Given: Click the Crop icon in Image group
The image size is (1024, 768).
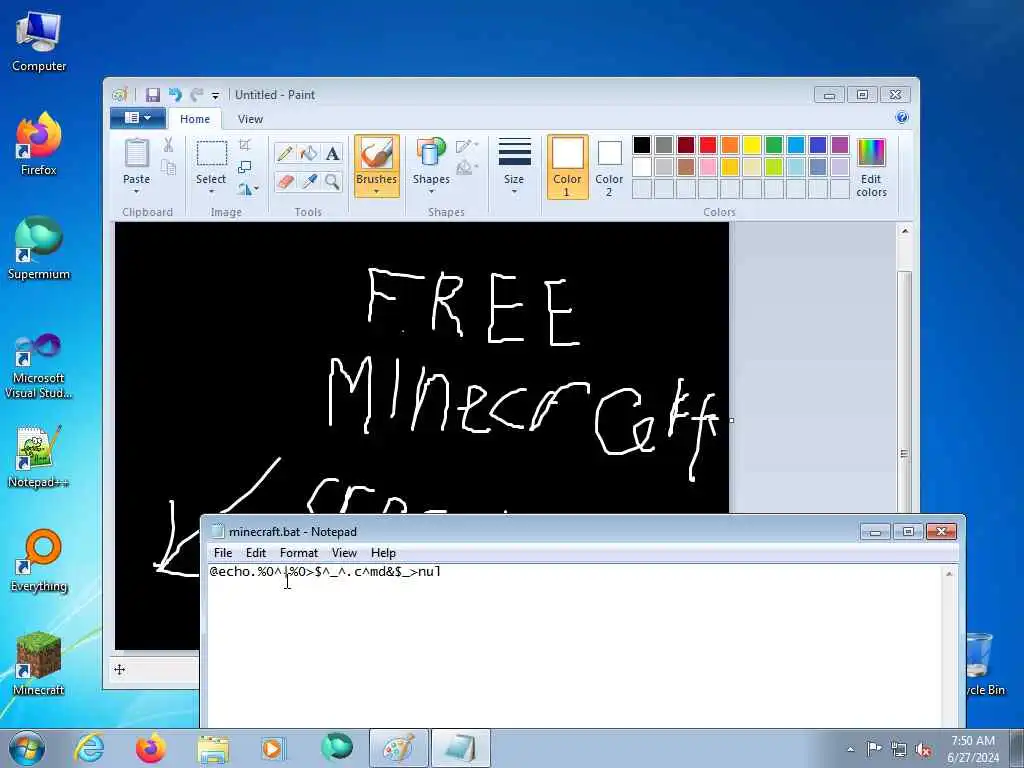Looking at the screenshot, I should click(x=245, y=144).
